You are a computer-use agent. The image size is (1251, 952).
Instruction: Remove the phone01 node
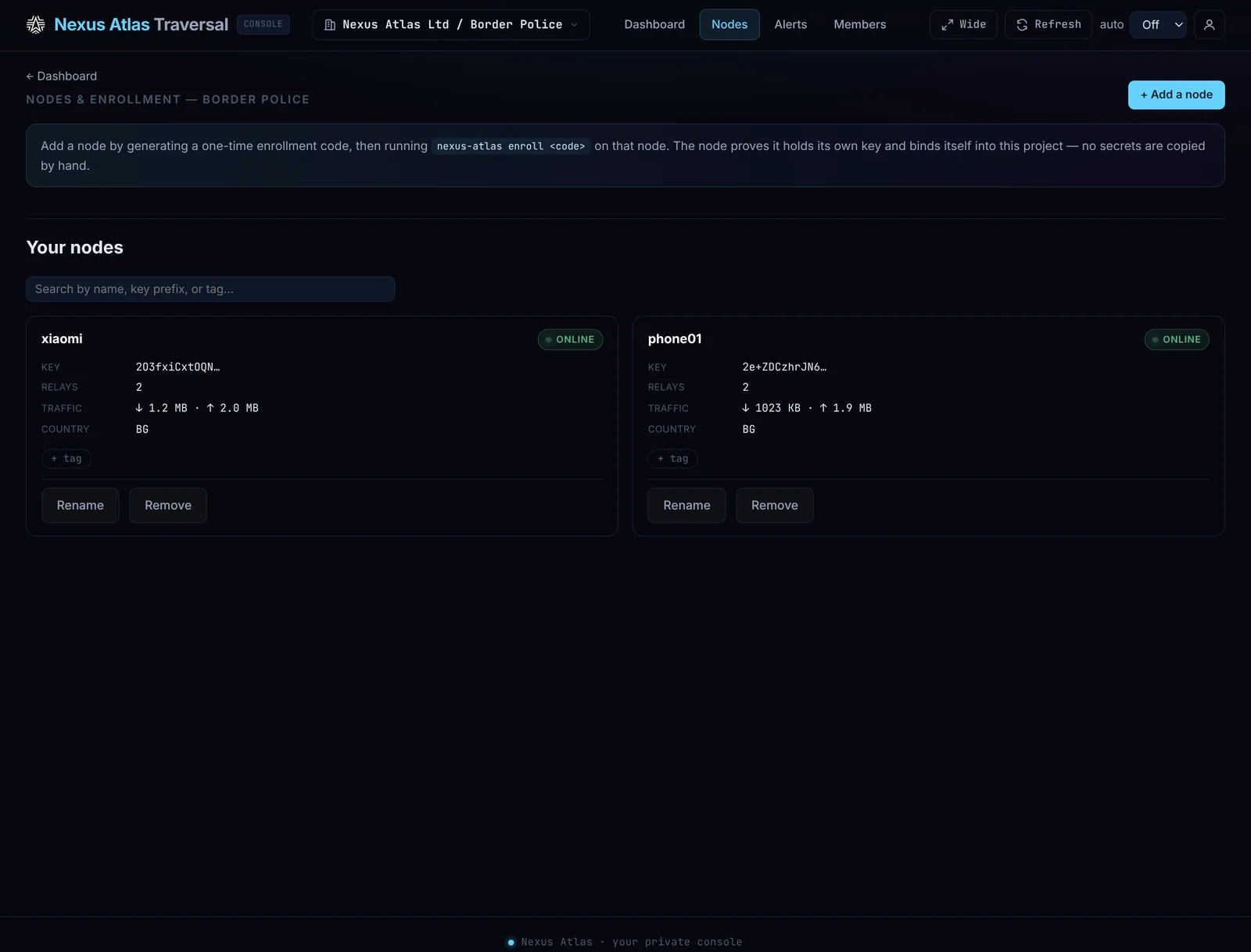coord(775,506)
